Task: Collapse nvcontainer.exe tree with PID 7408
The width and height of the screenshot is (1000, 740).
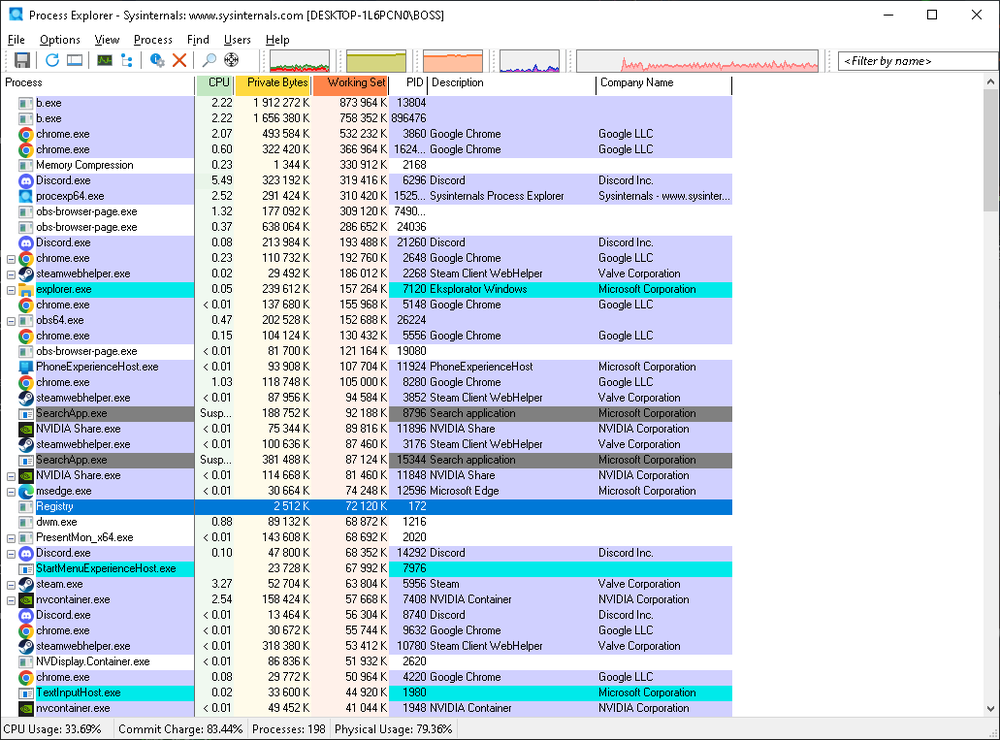Action: [x=11, y=600]
